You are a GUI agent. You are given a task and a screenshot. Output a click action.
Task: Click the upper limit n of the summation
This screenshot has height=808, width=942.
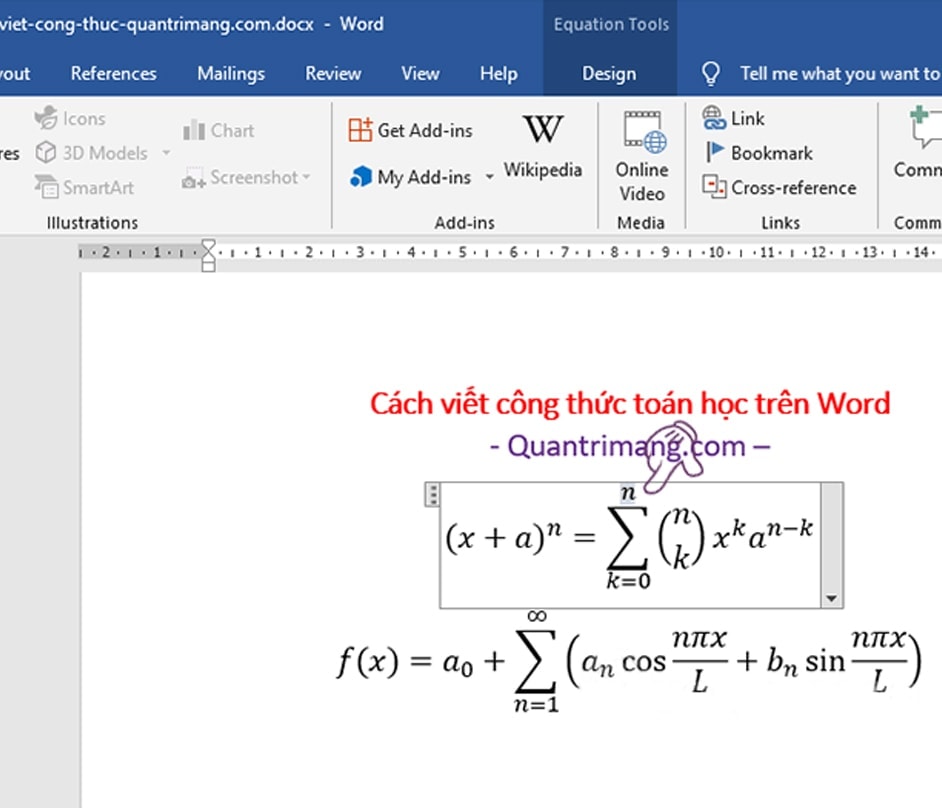click(628, 492)
